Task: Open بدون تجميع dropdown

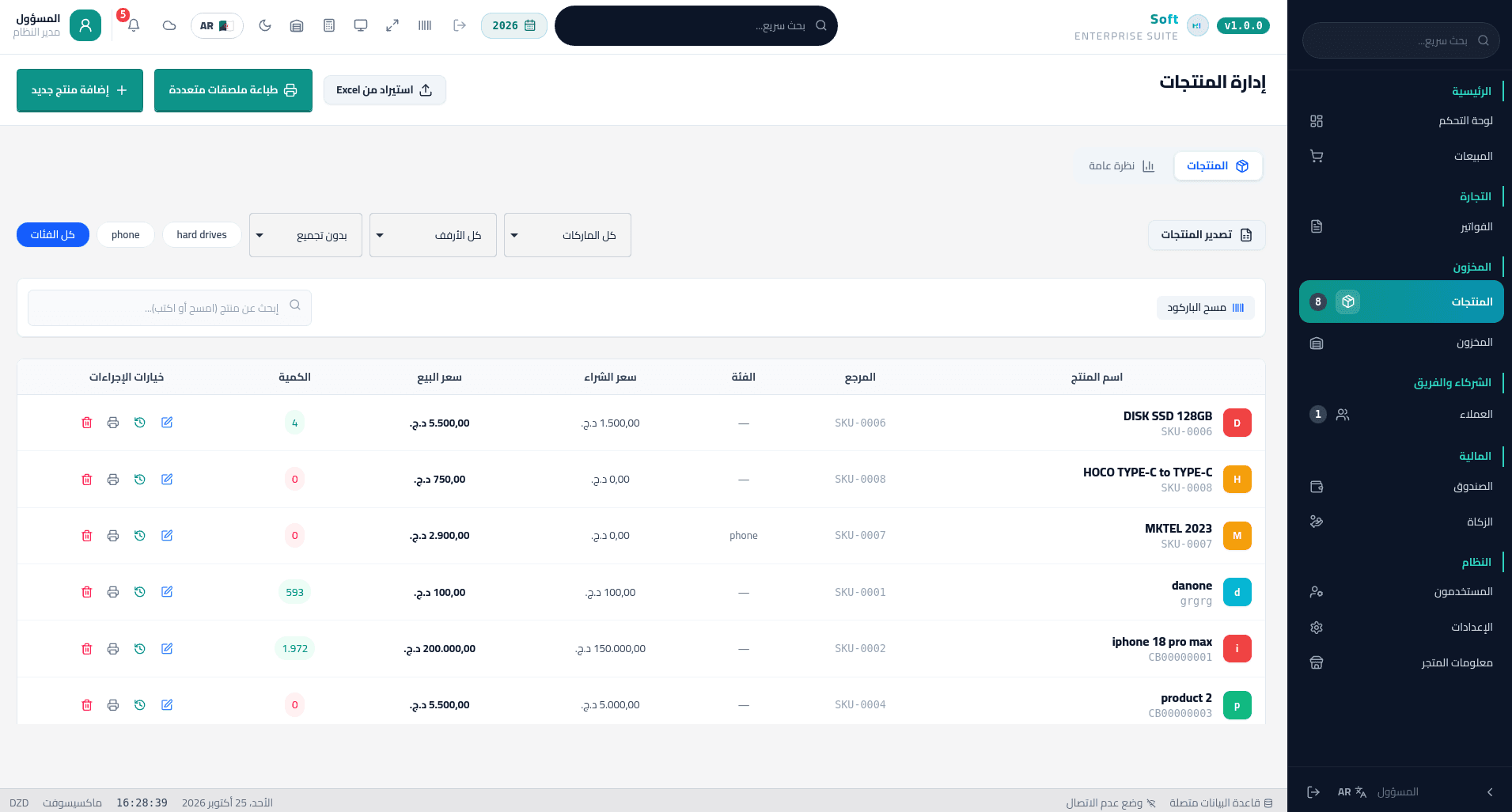Action: tap(305, 235)
